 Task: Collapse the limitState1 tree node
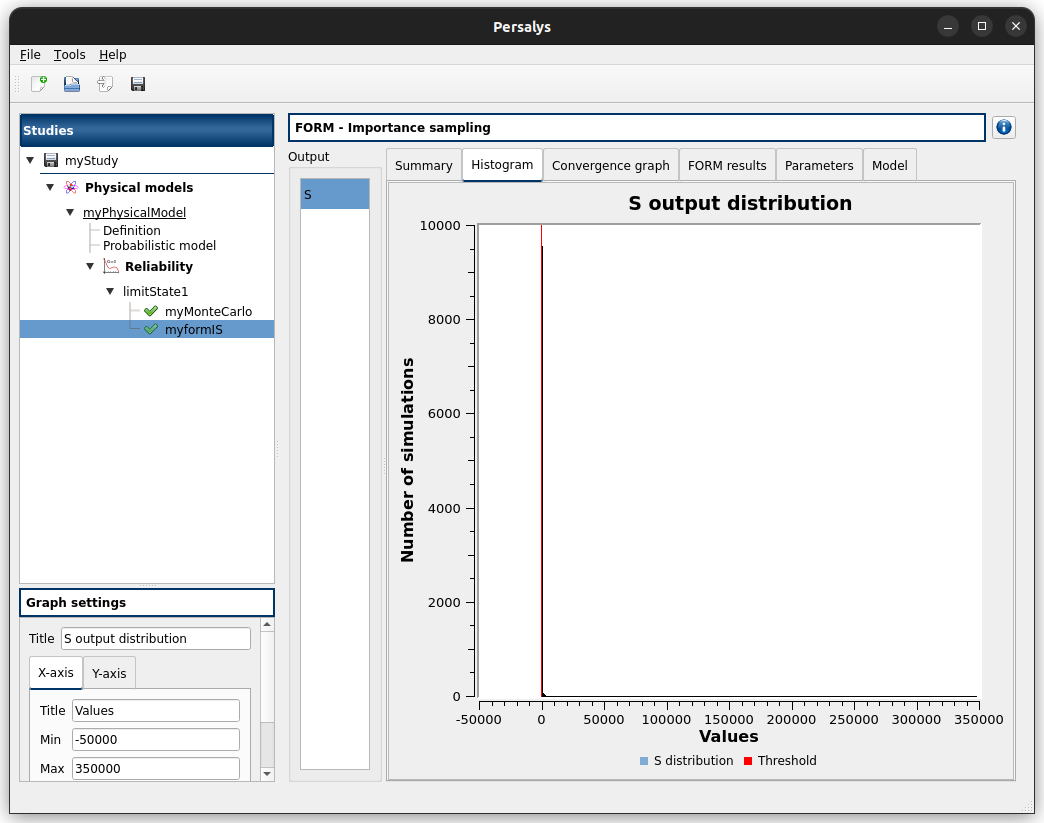110,291
